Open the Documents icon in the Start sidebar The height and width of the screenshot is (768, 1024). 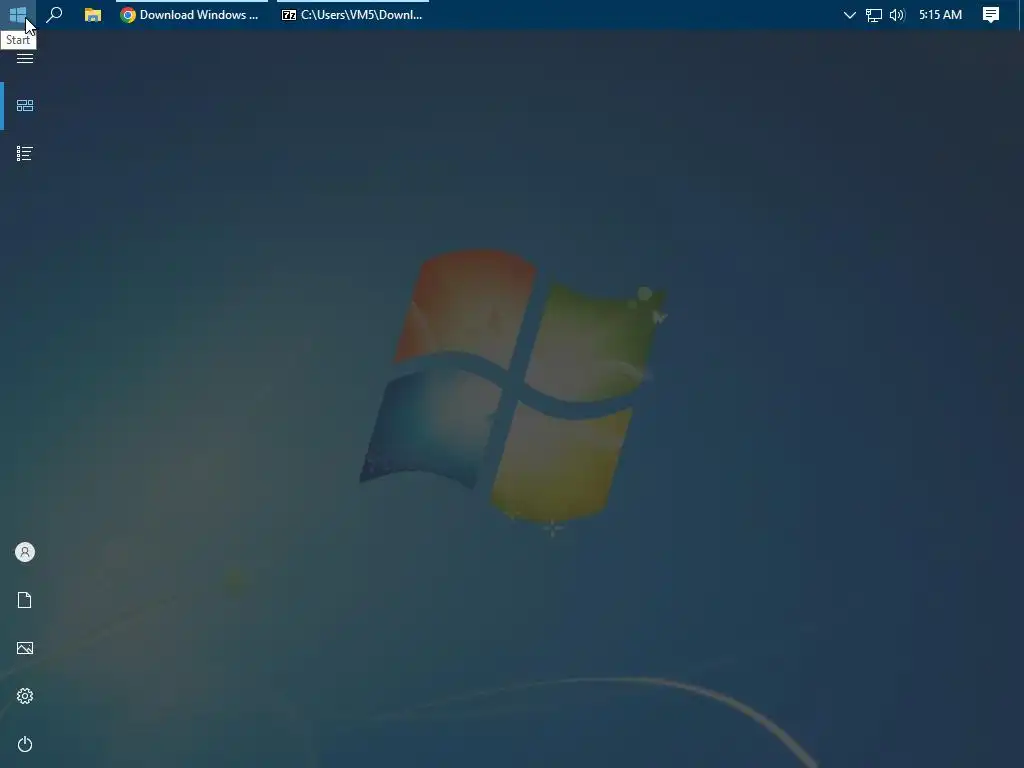coord(25,600)
